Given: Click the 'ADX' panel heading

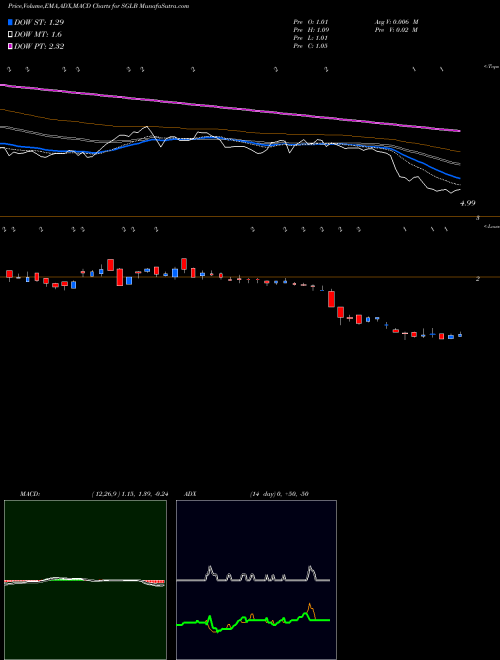Looking at the screenshot, I should [191, 494].
